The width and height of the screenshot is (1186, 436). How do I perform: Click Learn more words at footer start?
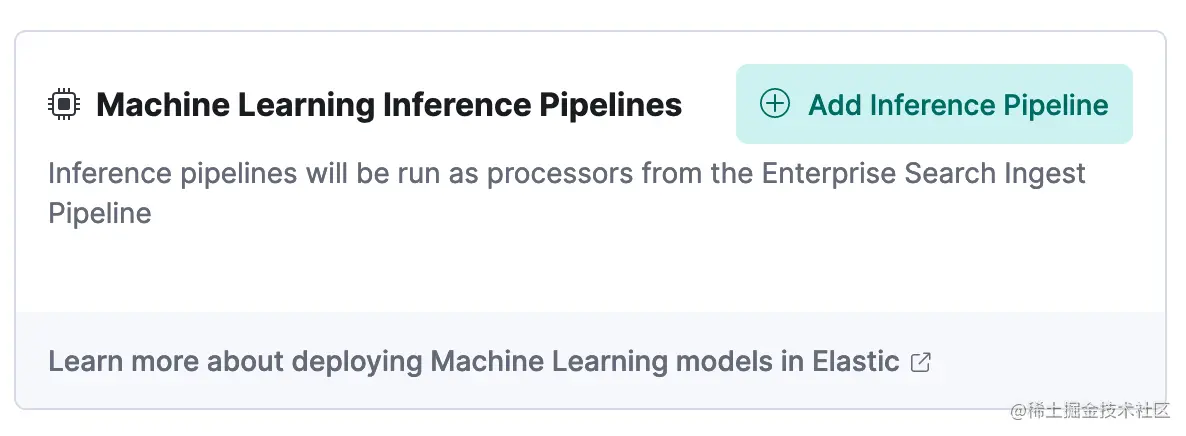[x=124, y=362]
